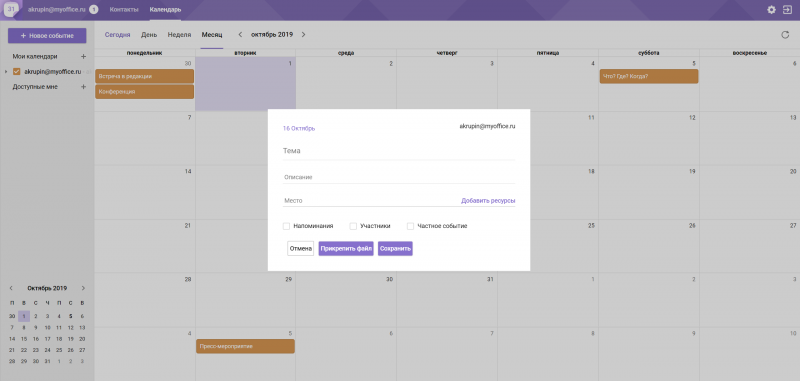Go to previous month in main toolbar
Image resolution: width=800 pixels, height=381 pixels.
[x=240, y=35]
